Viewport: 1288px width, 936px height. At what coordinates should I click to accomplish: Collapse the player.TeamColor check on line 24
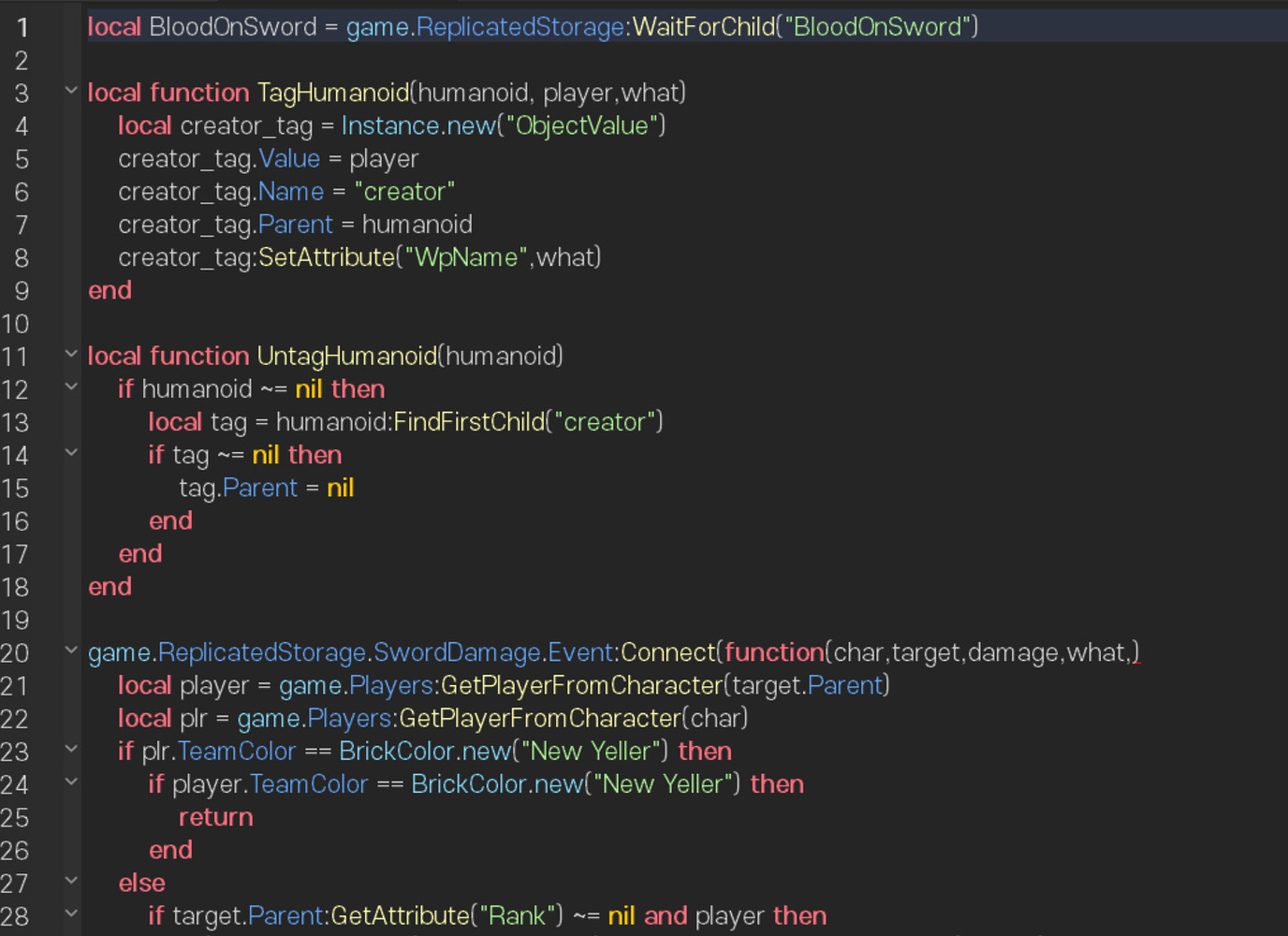point(71,783)
